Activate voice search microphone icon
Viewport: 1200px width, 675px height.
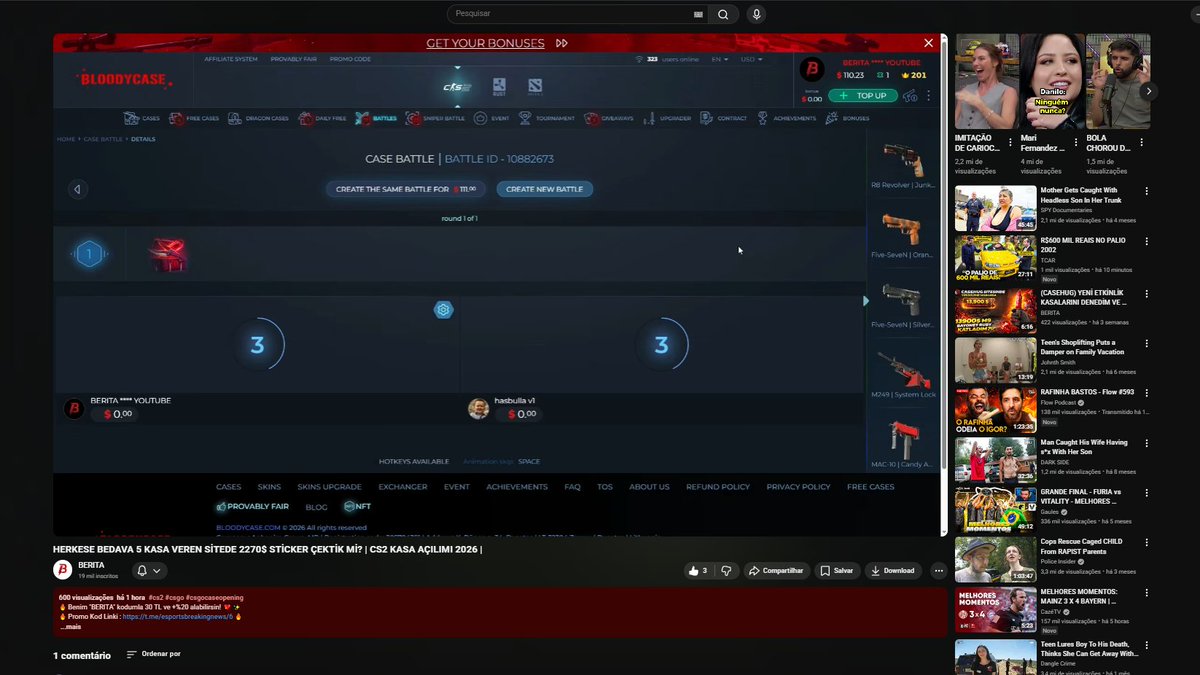756,14
